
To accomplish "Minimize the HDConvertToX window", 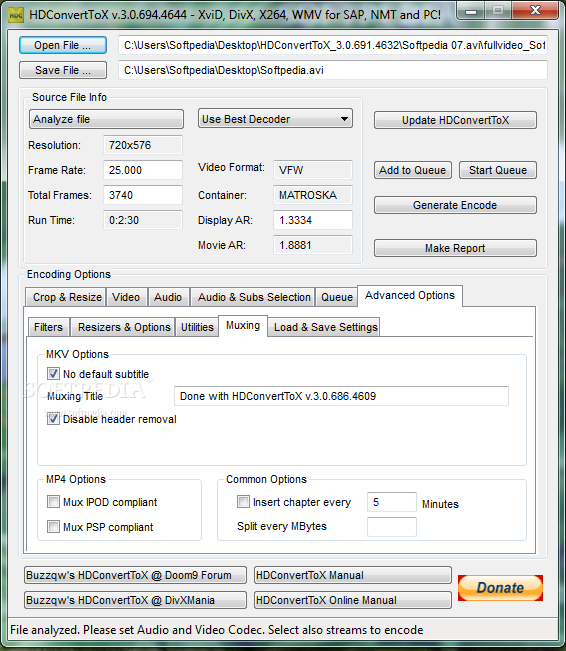I will [471, 11].
